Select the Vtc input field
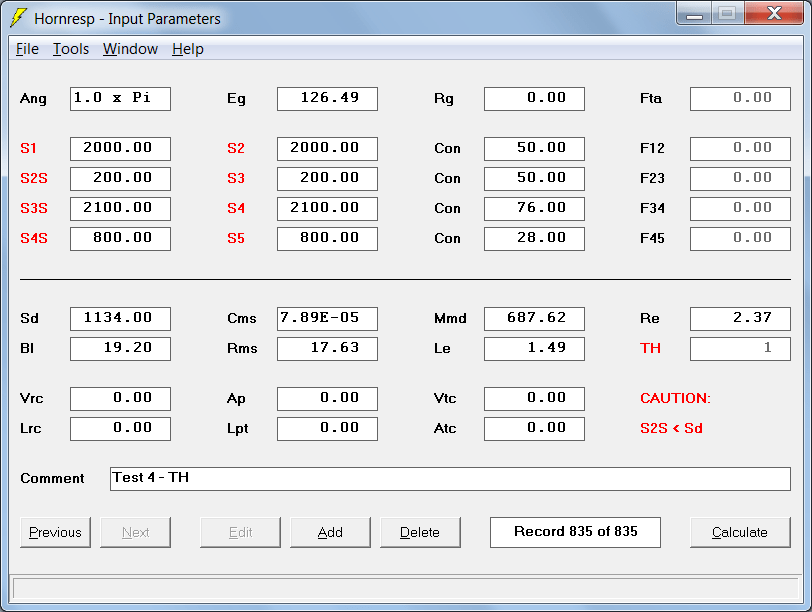This screenshot has width=812, height=612. pyautogui.click(x=534, y=399)
